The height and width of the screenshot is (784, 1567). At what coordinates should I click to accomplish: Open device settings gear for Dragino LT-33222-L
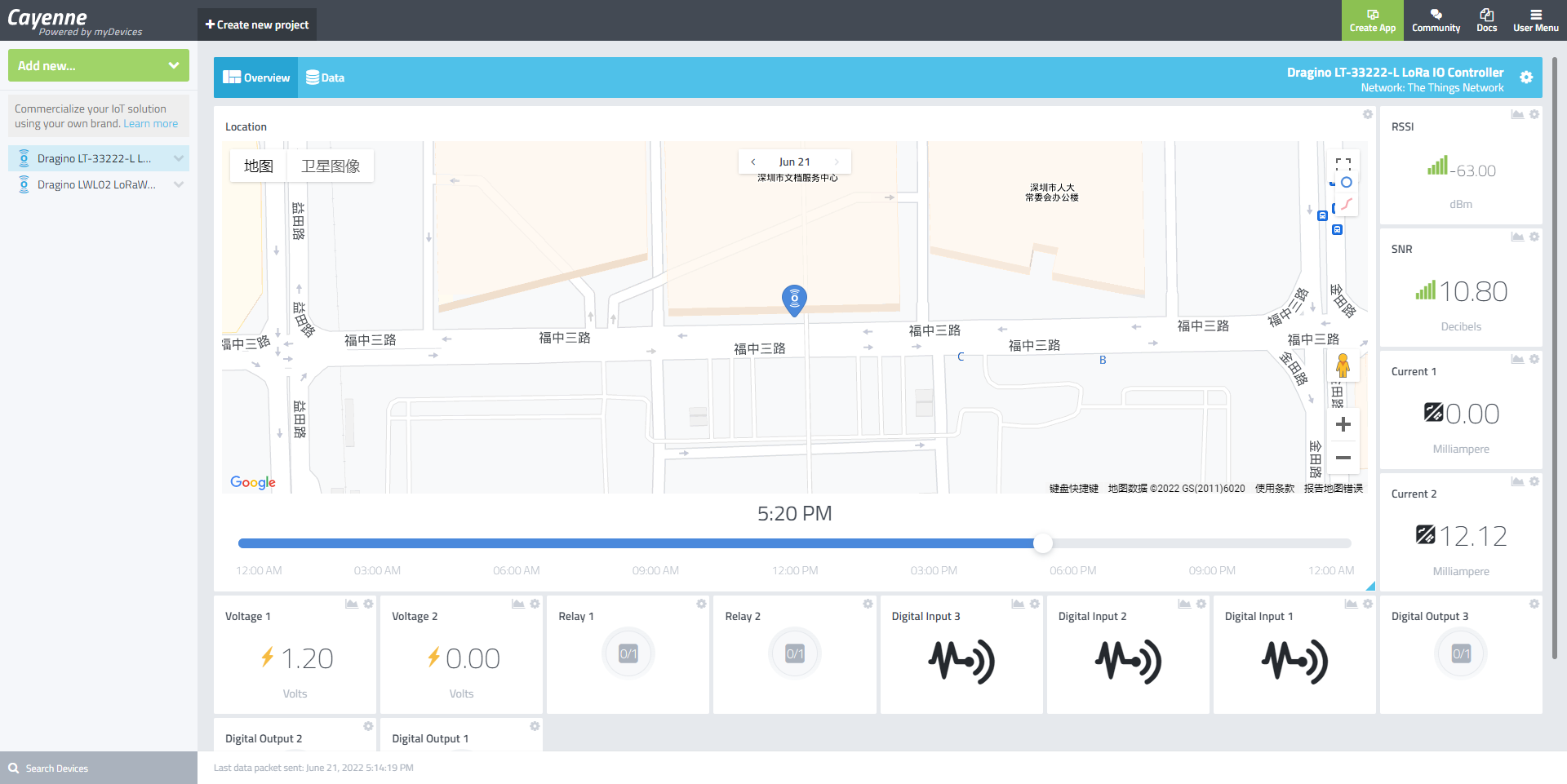coord(1526,78)
